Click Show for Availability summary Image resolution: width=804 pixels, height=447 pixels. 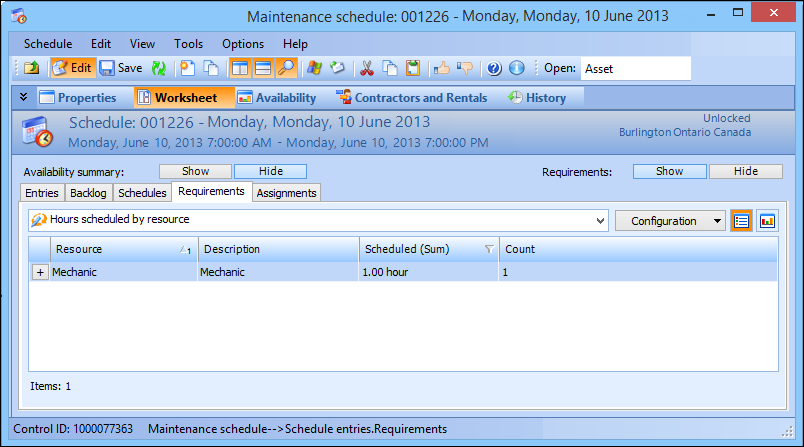point(195,171)
